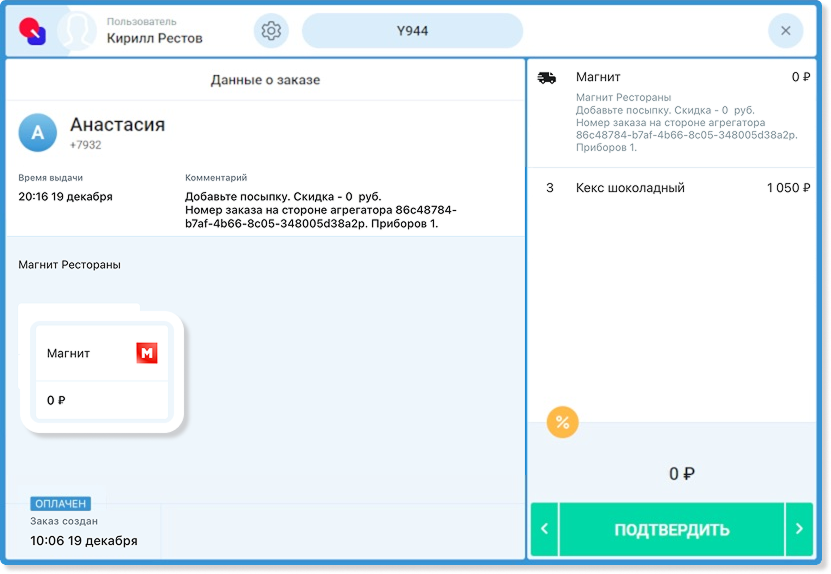The image size is (831, 574).
Task: Click the Время выдачи time value
Action: pyautogui.click(x=65, y=196)
